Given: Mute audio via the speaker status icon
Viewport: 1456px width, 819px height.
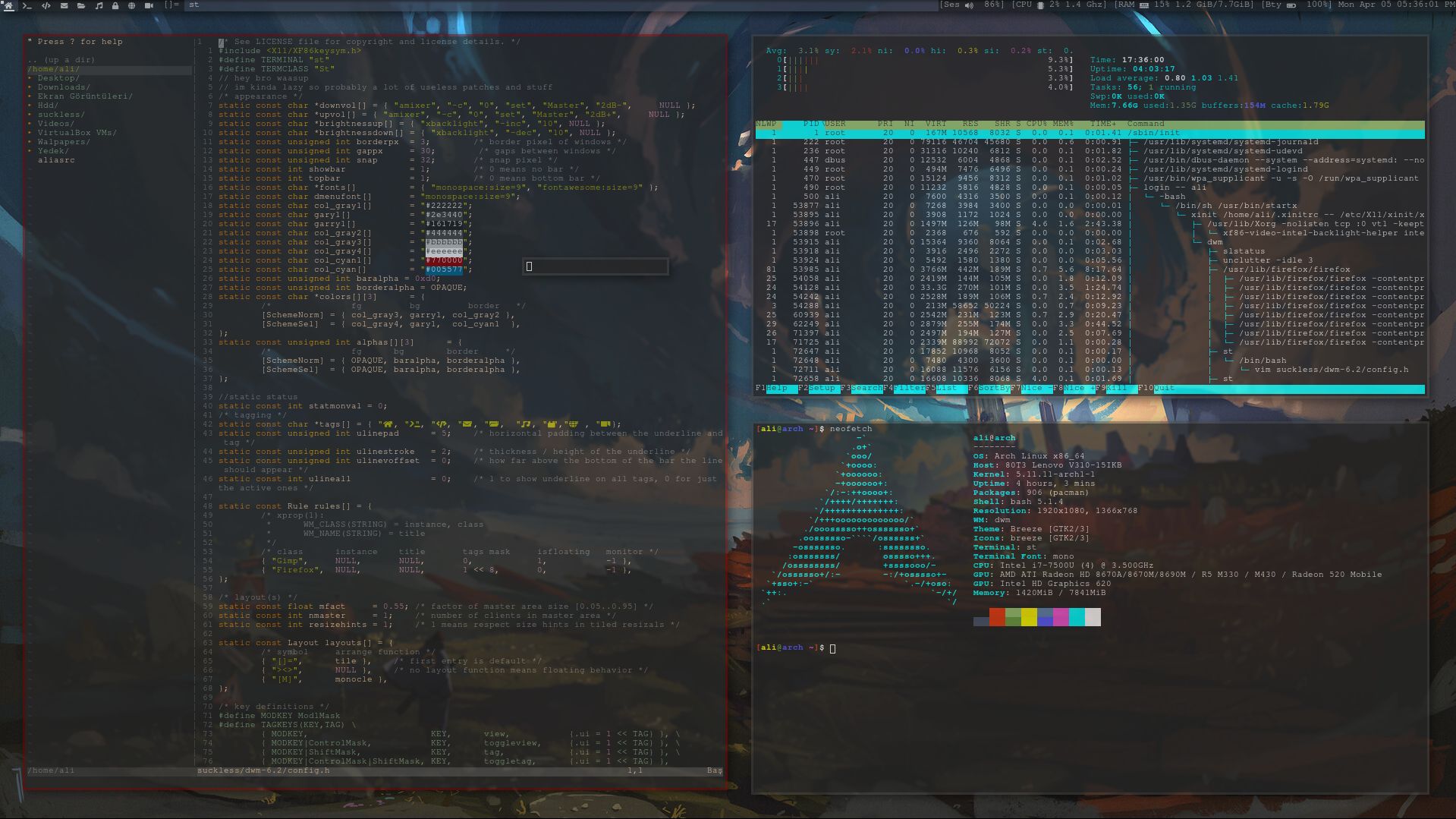Looking at the screenshot, I should click(x=967, y=5).
